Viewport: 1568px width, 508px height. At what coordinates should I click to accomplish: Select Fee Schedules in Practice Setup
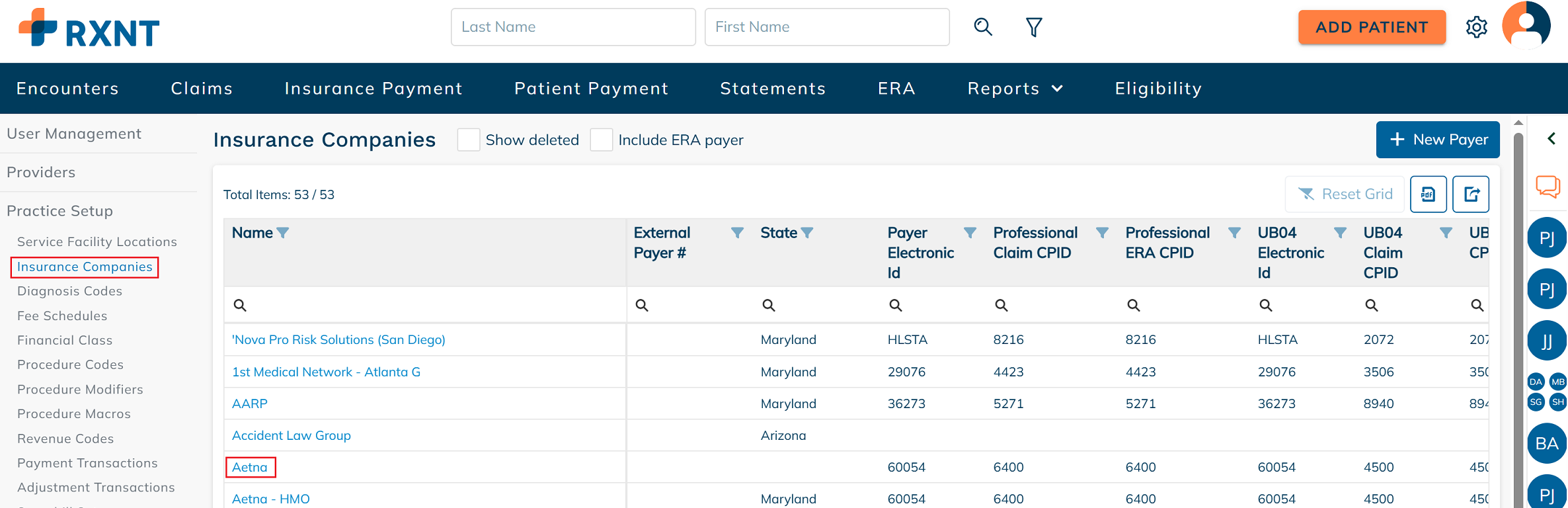pos(62,316)
